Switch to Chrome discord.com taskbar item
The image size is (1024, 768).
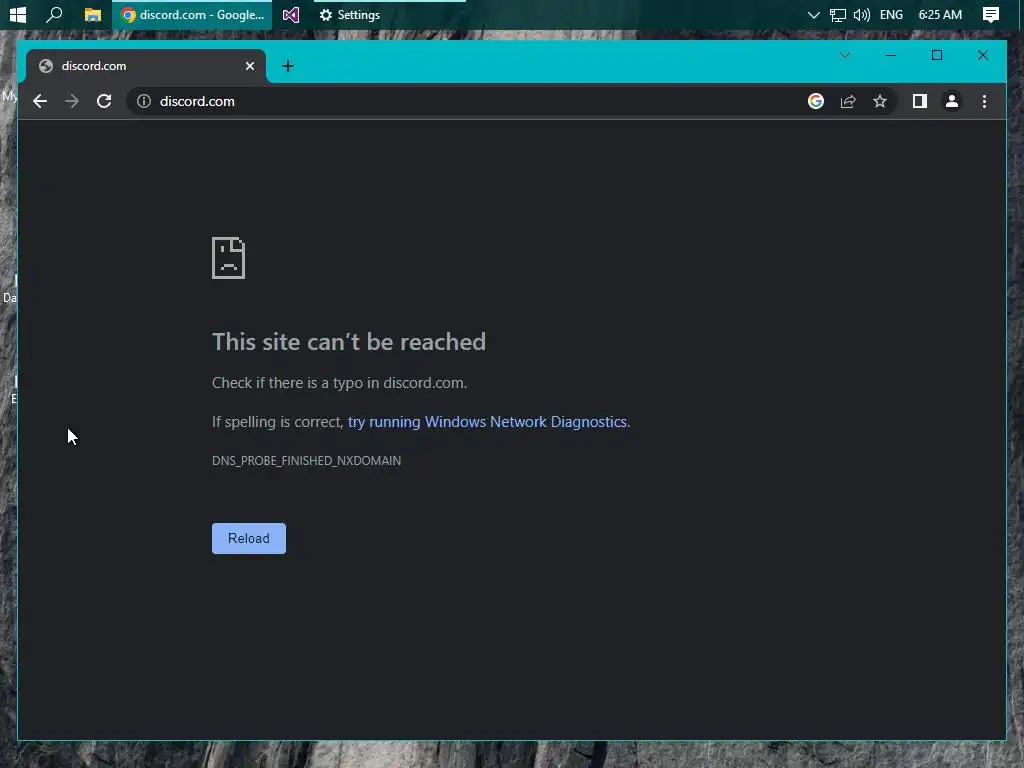193,14
